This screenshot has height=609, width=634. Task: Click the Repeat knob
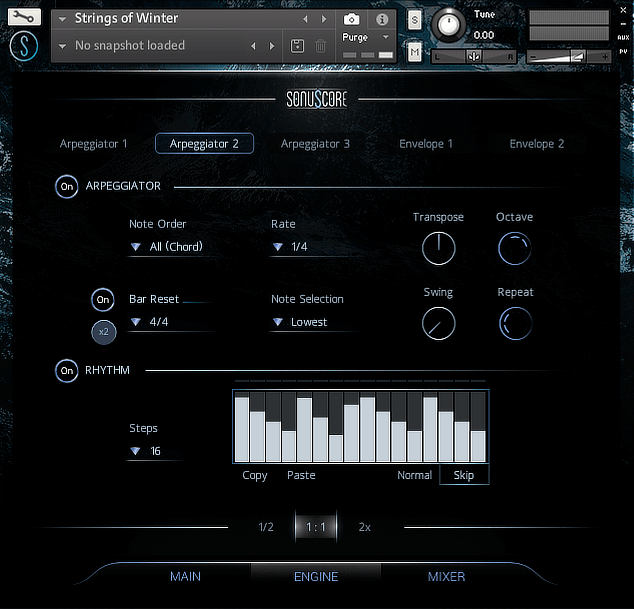(516, 324)
